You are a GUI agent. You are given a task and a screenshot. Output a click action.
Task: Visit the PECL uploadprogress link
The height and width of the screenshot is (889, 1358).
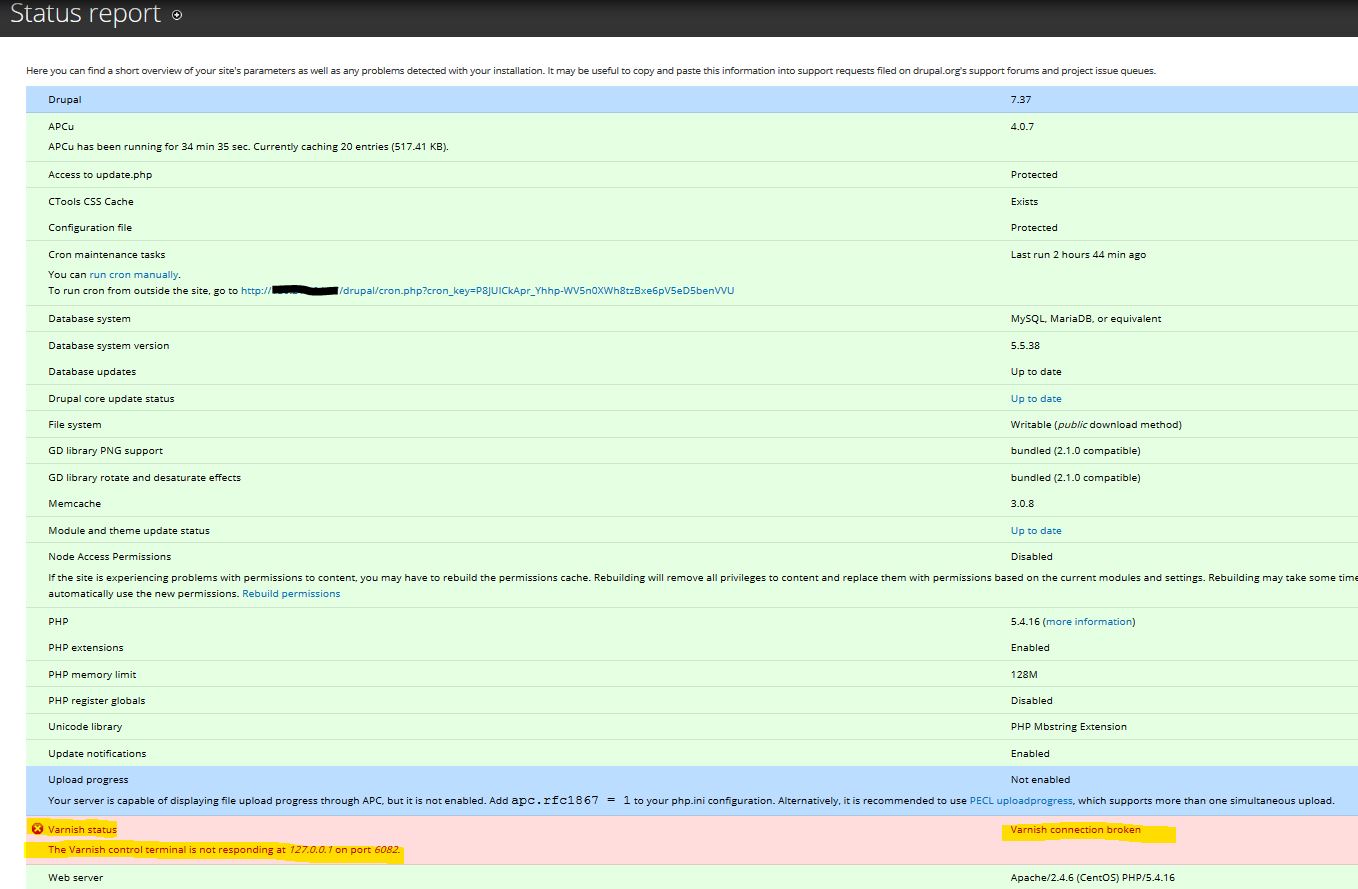[1020, 800]
